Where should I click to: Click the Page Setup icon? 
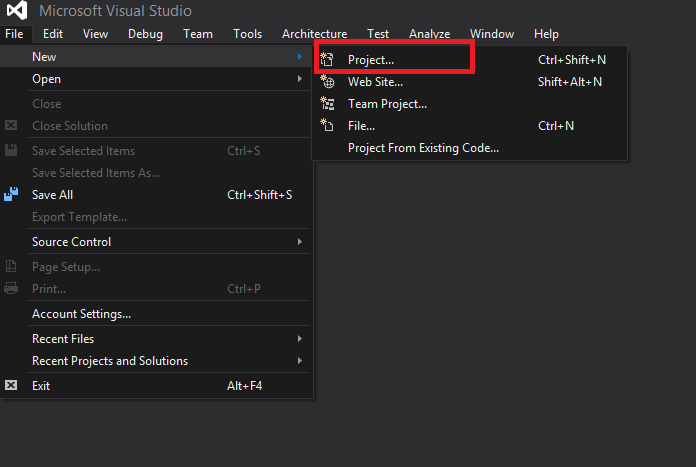click(x=11, y=266)
